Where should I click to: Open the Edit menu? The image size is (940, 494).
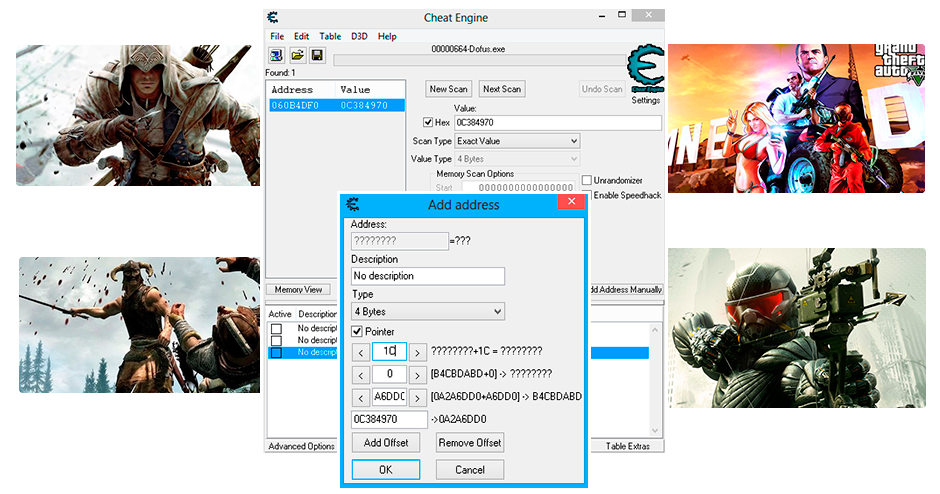pyautogui.click(x=302, y=37)
